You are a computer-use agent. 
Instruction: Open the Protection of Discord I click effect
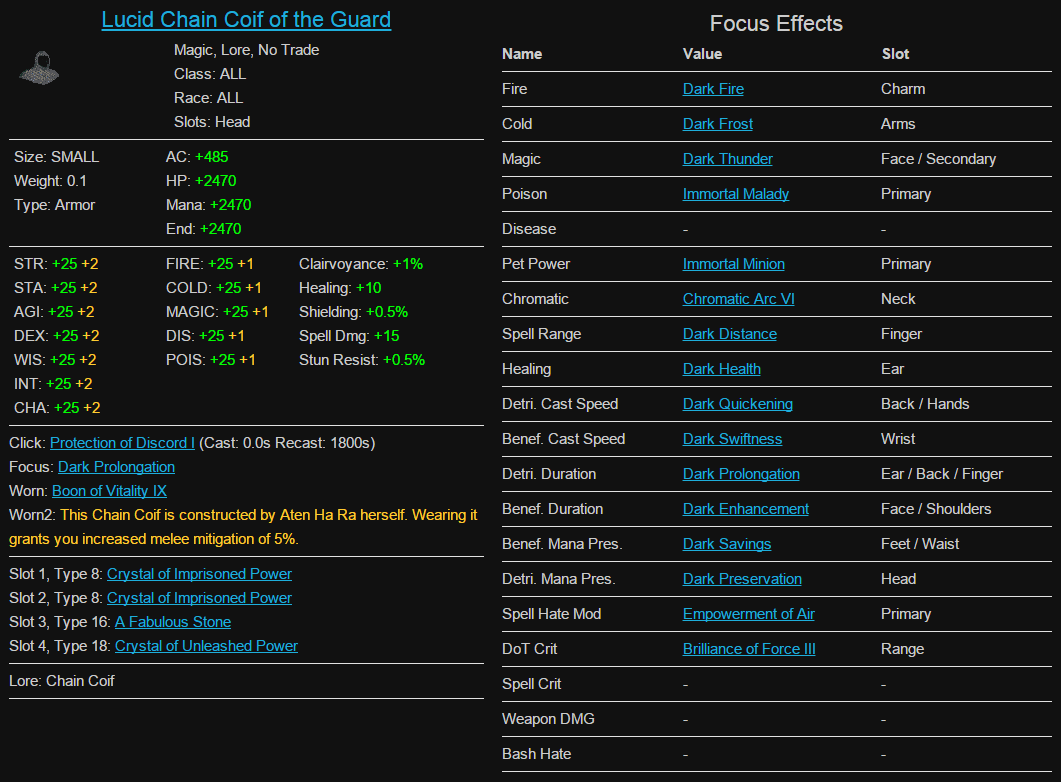pyautogui.click(x=122, y=443)
